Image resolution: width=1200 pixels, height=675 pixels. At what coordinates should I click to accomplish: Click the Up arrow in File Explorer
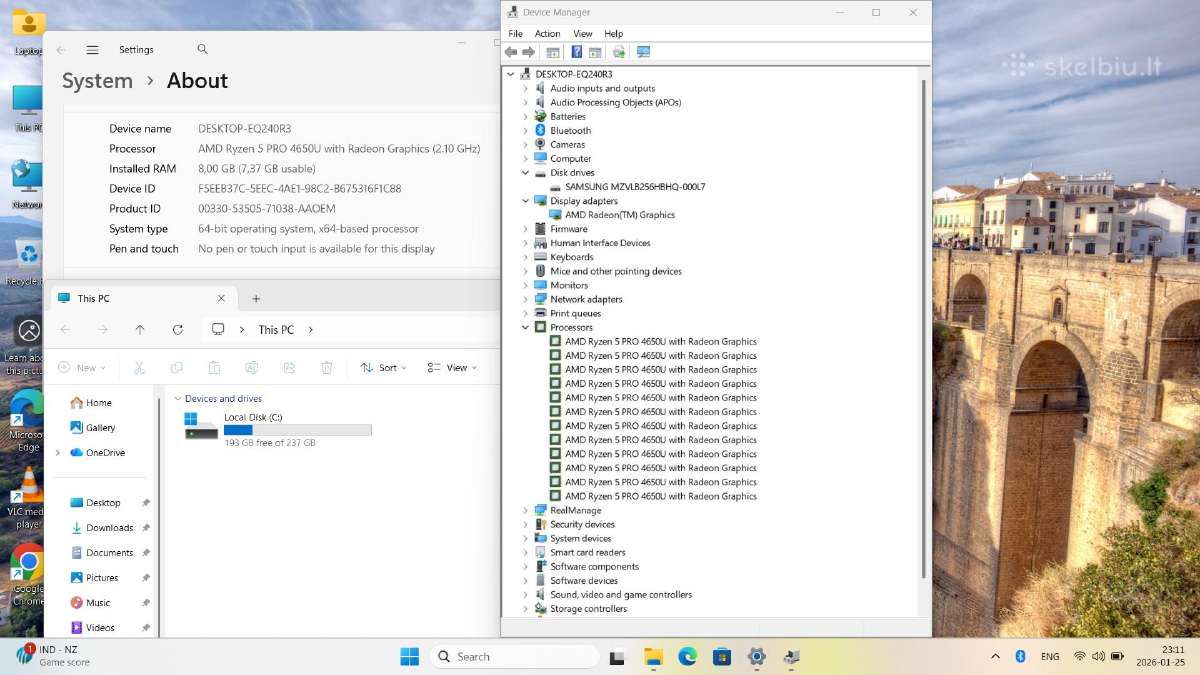pos(140,329)
